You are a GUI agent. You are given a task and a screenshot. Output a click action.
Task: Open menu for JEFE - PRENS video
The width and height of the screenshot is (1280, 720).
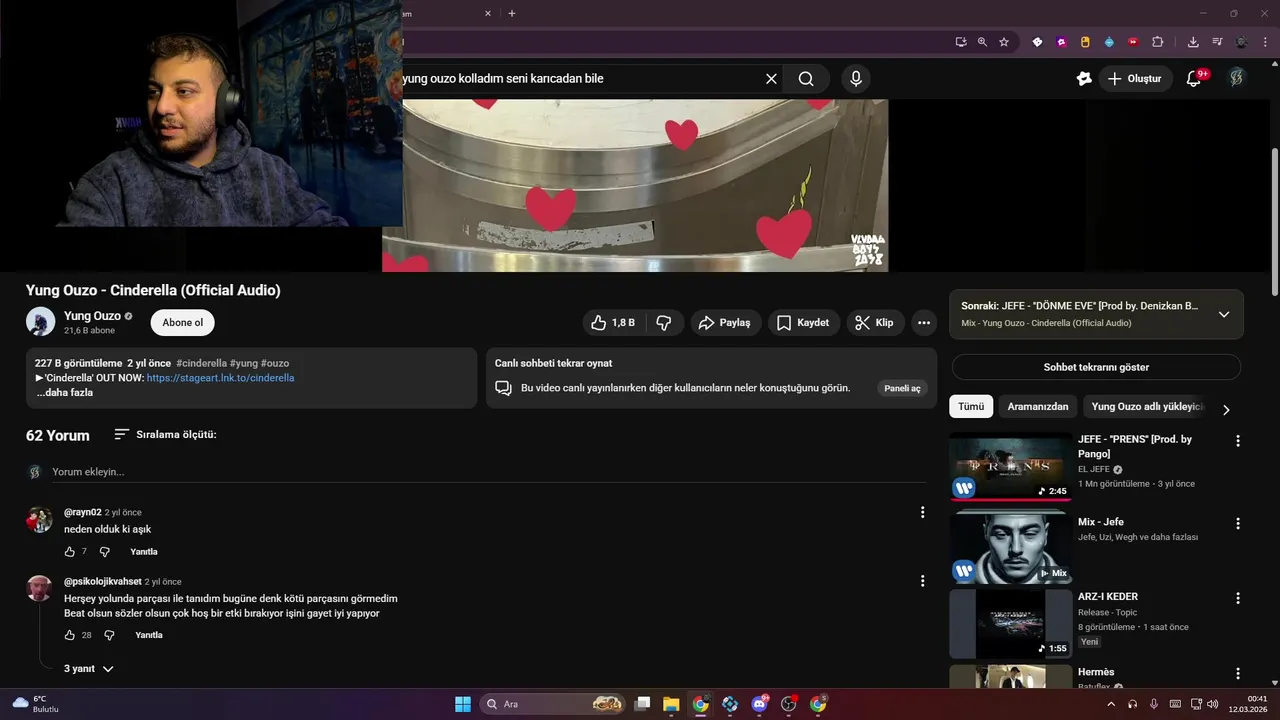[x=1238, y=441]
